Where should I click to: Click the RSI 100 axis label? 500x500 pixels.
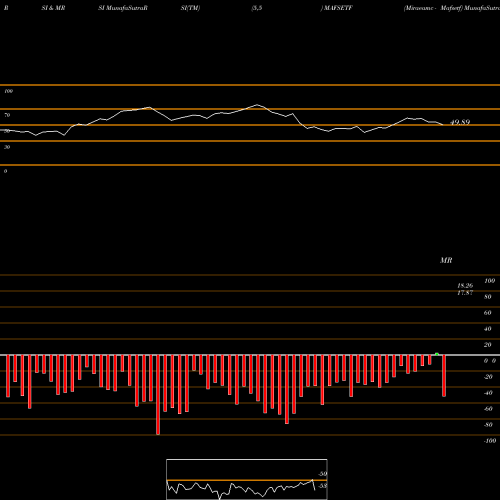[x=9, y=91]
